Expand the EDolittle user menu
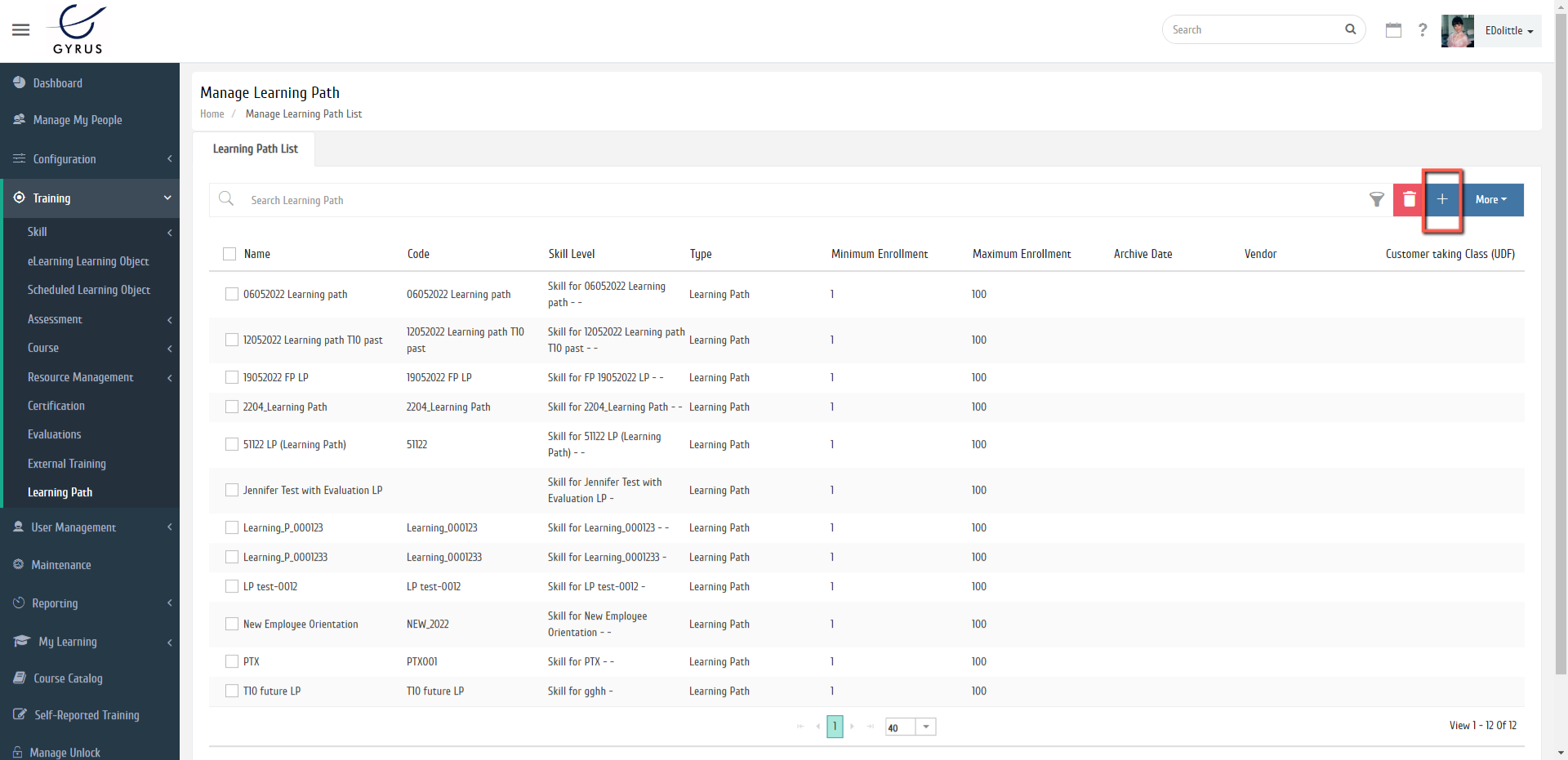1568x760 pixels. [1508, 31]
